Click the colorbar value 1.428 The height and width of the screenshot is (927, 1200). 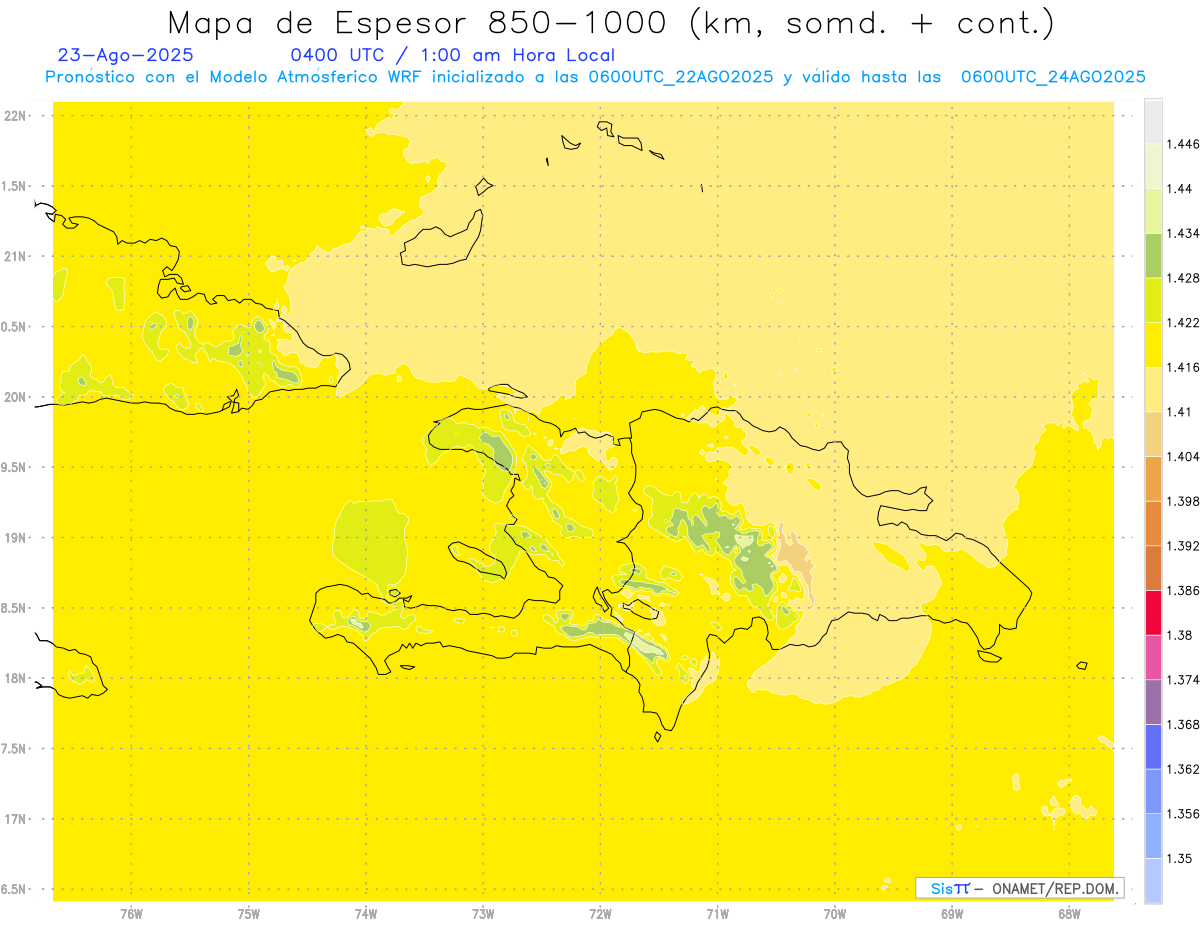pos(1183,278)
